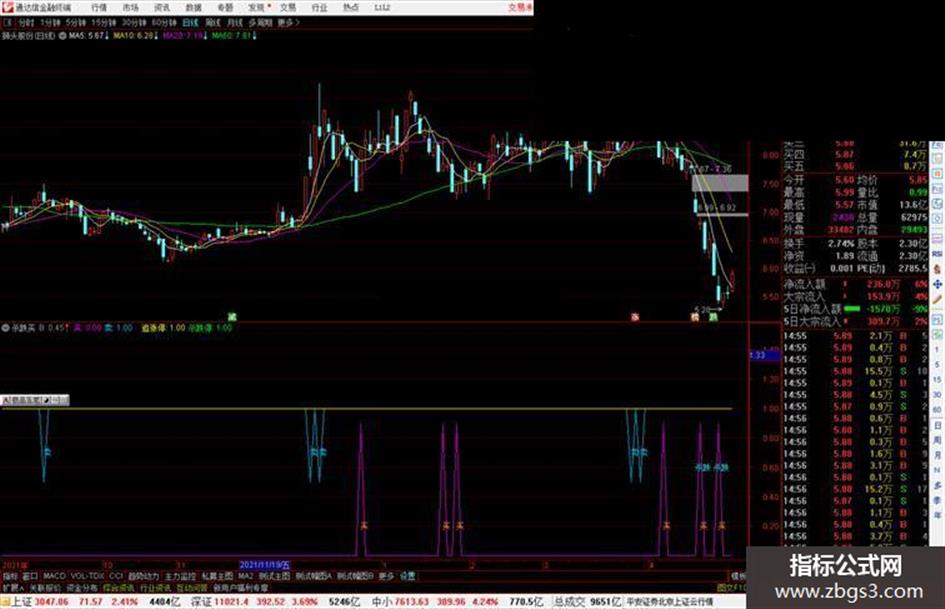Switch chart to 30分钟 period
The width and height of the screenshot is (945, 609).
(134, 22)
